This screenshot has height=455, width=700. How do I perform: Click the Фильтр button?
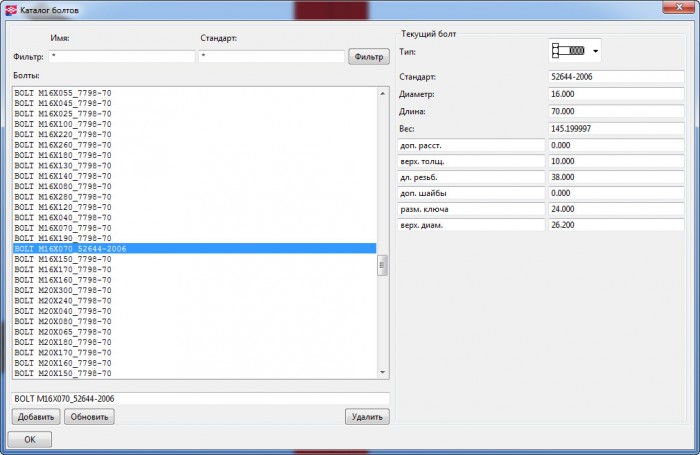[x=369, y=57]
